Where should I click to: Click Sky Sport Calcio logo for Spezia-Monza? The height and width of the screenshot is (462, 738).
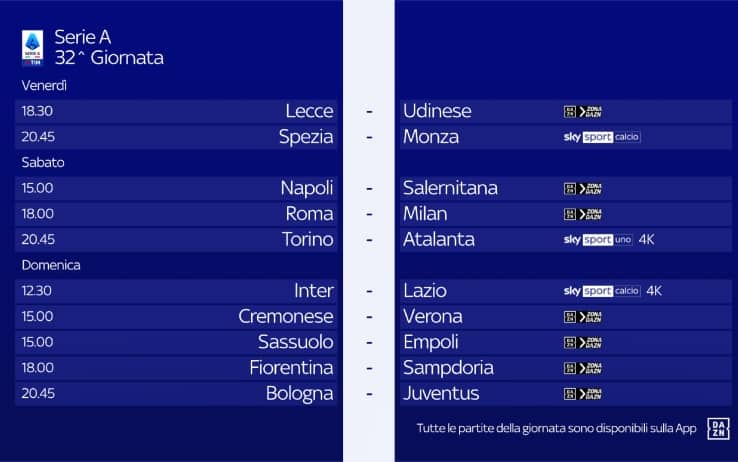coord(601,137)
